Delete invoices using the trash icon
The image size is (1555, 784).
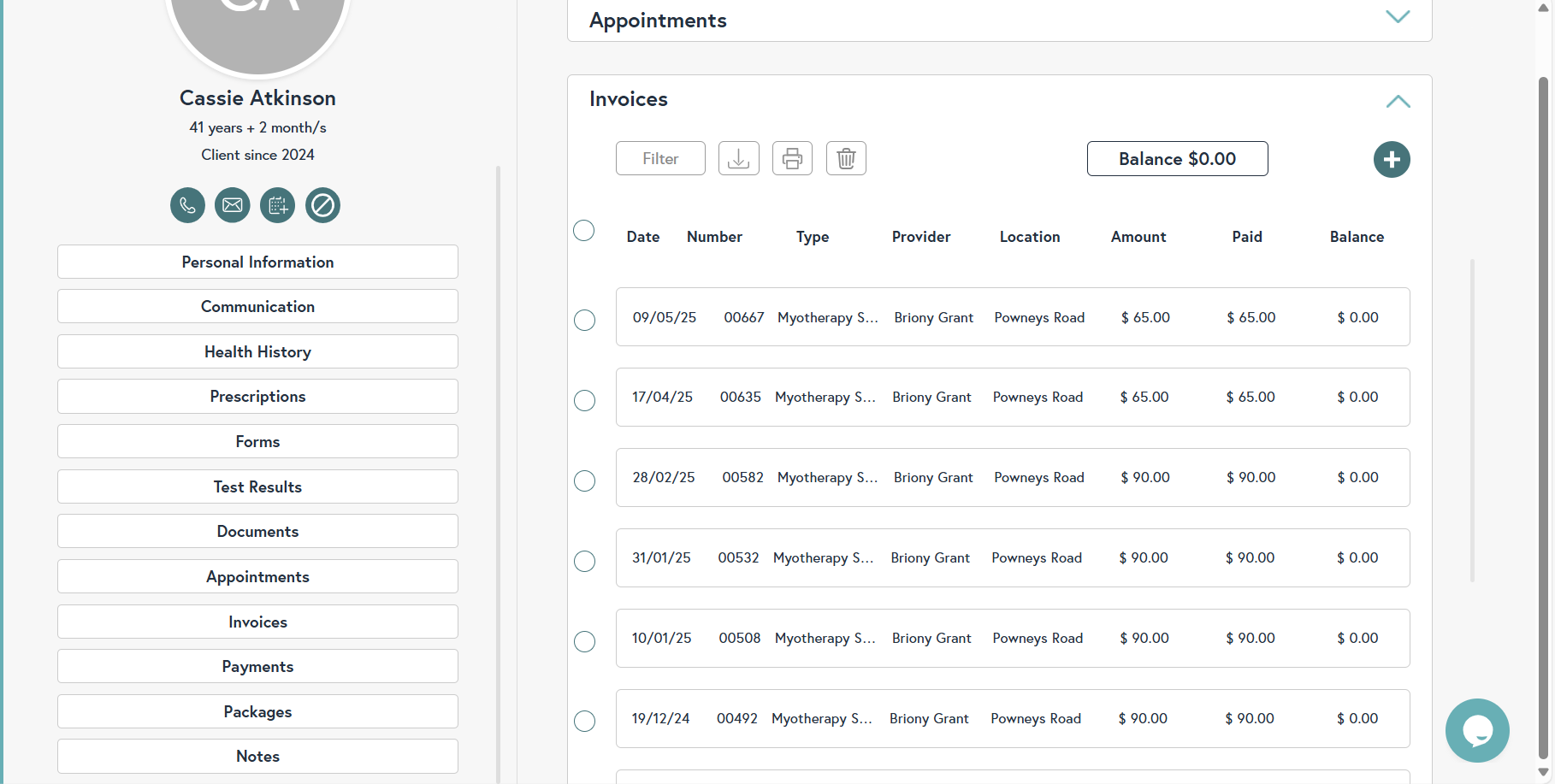click(846, 158)
